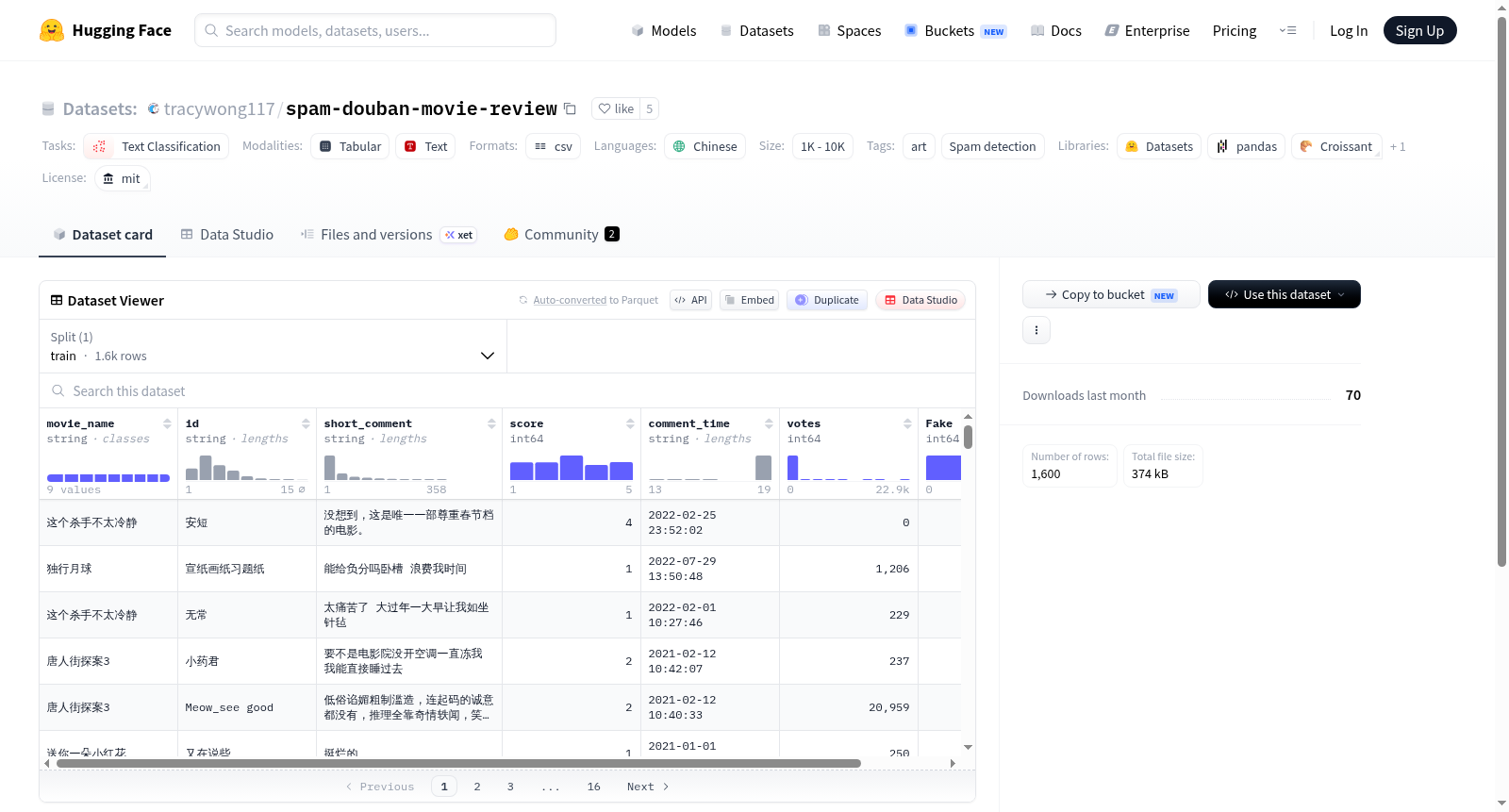Click the movie_name classes distribution bar
Viewport: 1509px width, 812px height.
tap(108, 478)
